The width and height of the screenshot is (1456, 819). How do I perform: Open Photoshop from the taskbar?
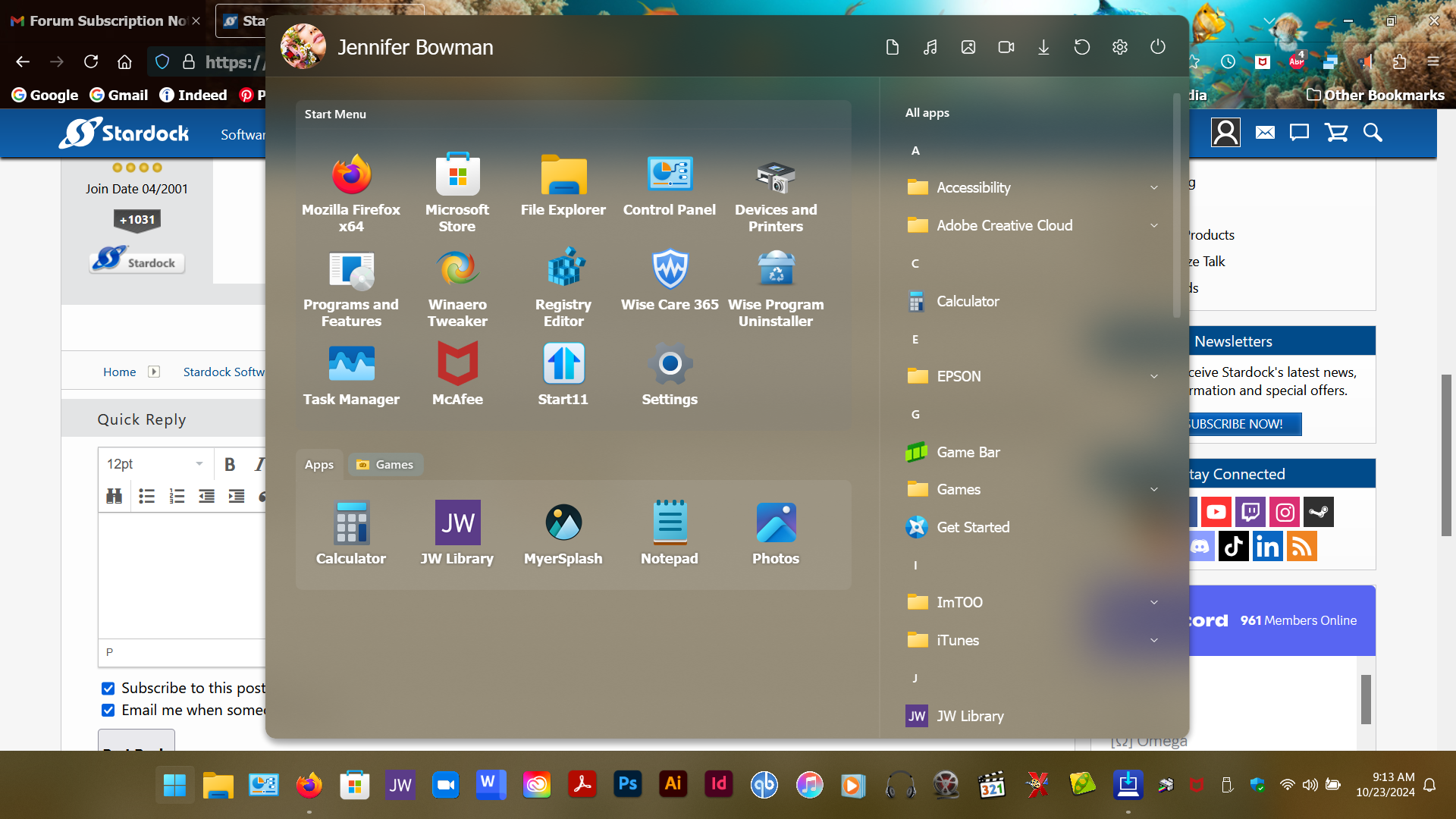628,785
